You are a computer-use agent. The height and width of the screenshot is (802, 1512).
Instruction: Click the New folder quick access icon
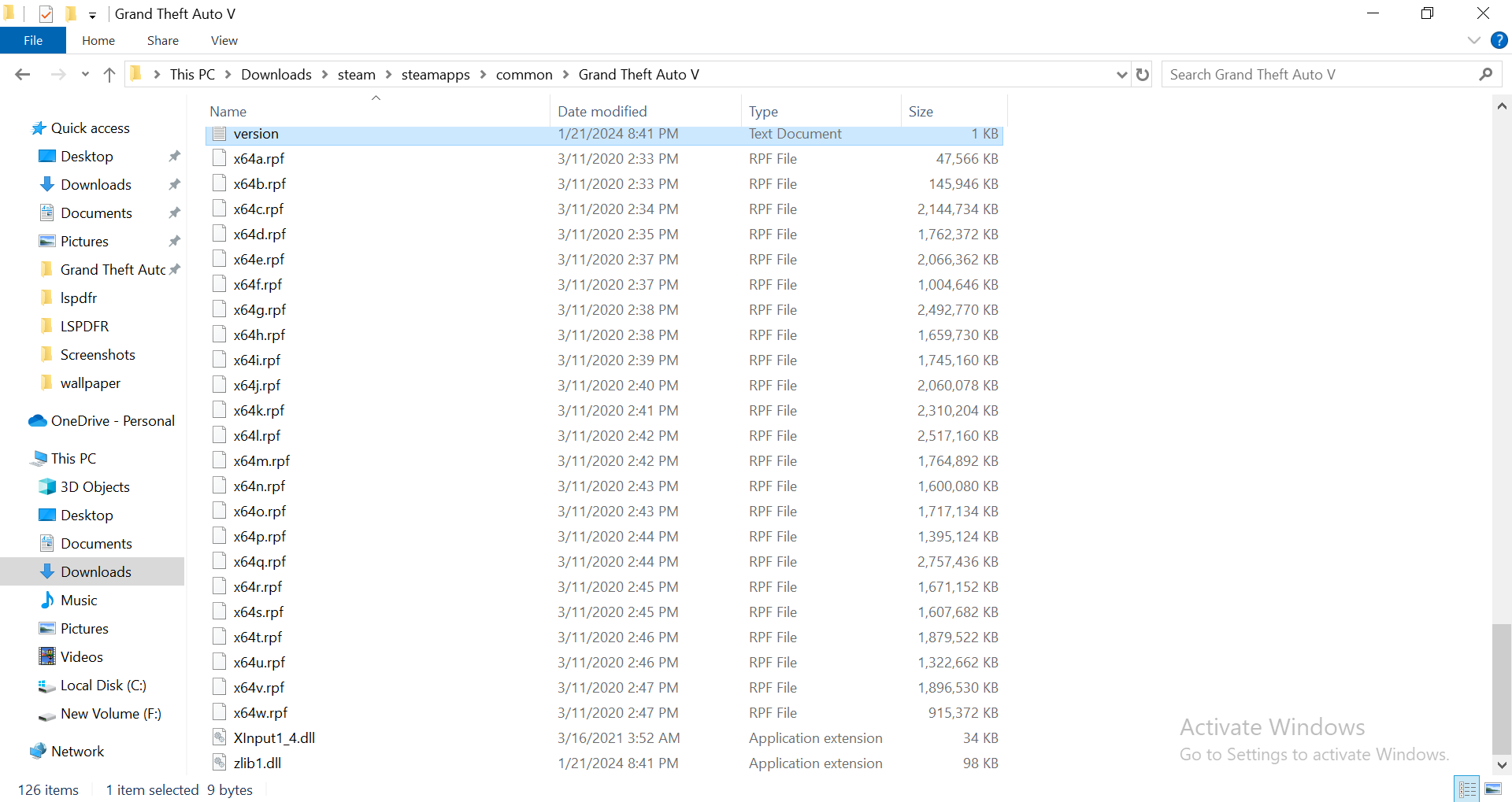71,13
